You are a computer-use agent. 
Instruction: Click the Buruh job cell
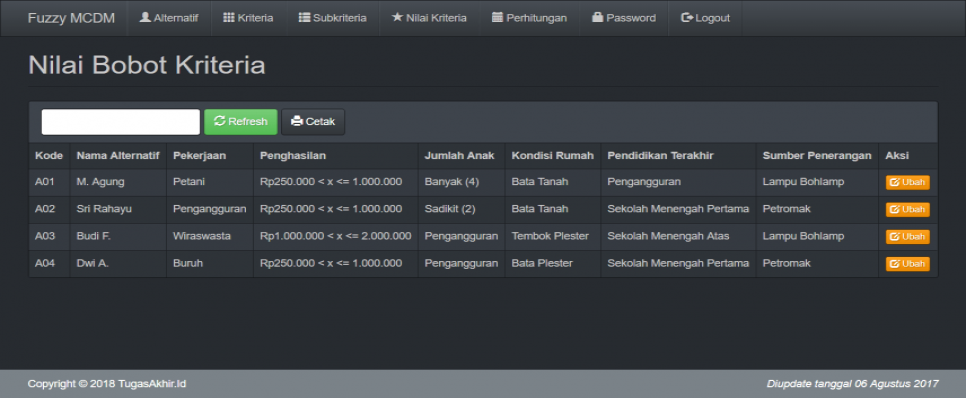pyautogui.click(x=210, y=264)
